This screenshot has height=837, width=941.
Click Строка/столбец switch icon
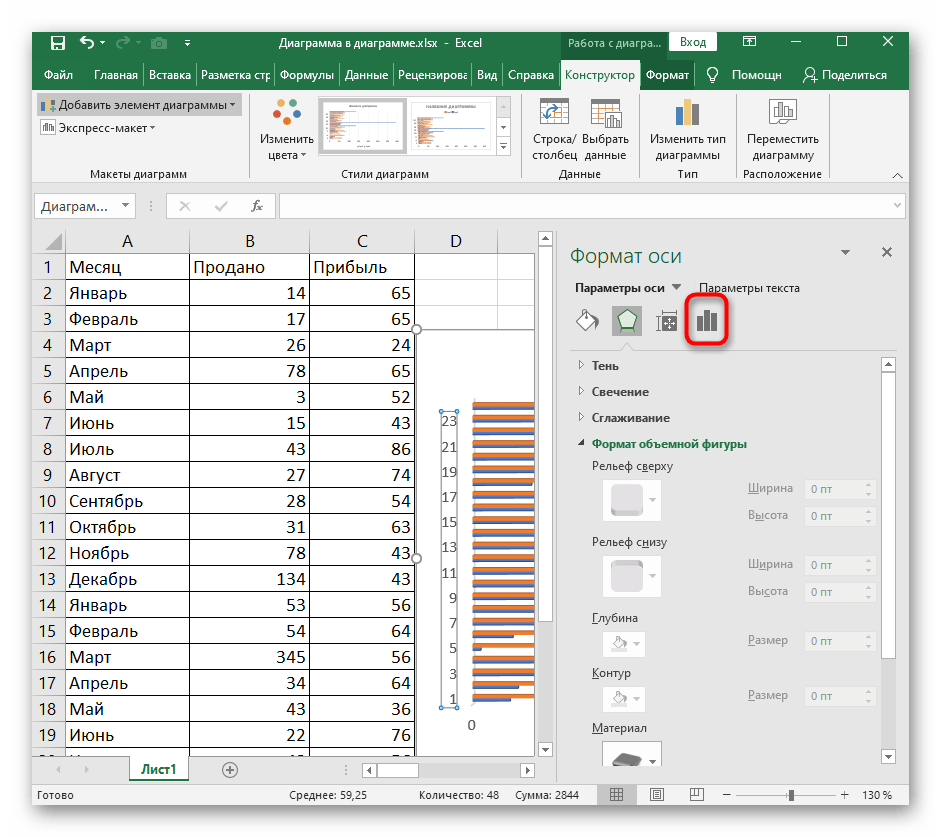(554, 112)
